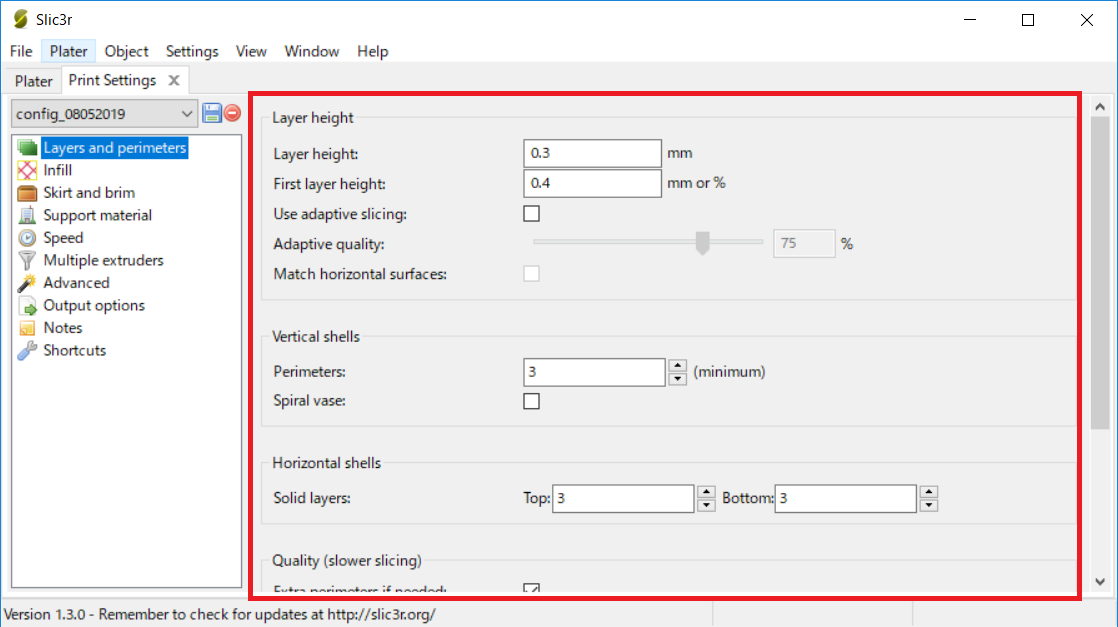Click the scrollbar down arrow
1118x627 pixels.
[x=1100, y=582]
